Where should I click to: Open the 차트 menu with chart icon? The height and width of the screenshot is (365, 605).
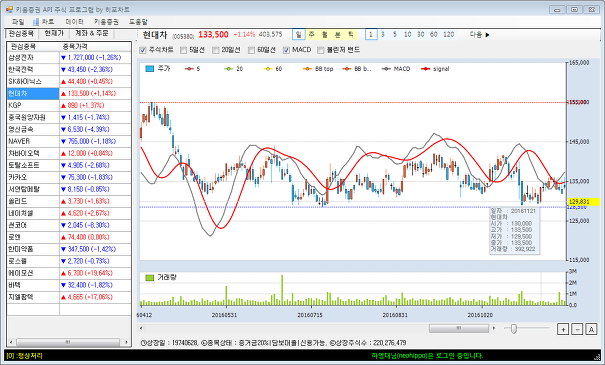(43, 22)
